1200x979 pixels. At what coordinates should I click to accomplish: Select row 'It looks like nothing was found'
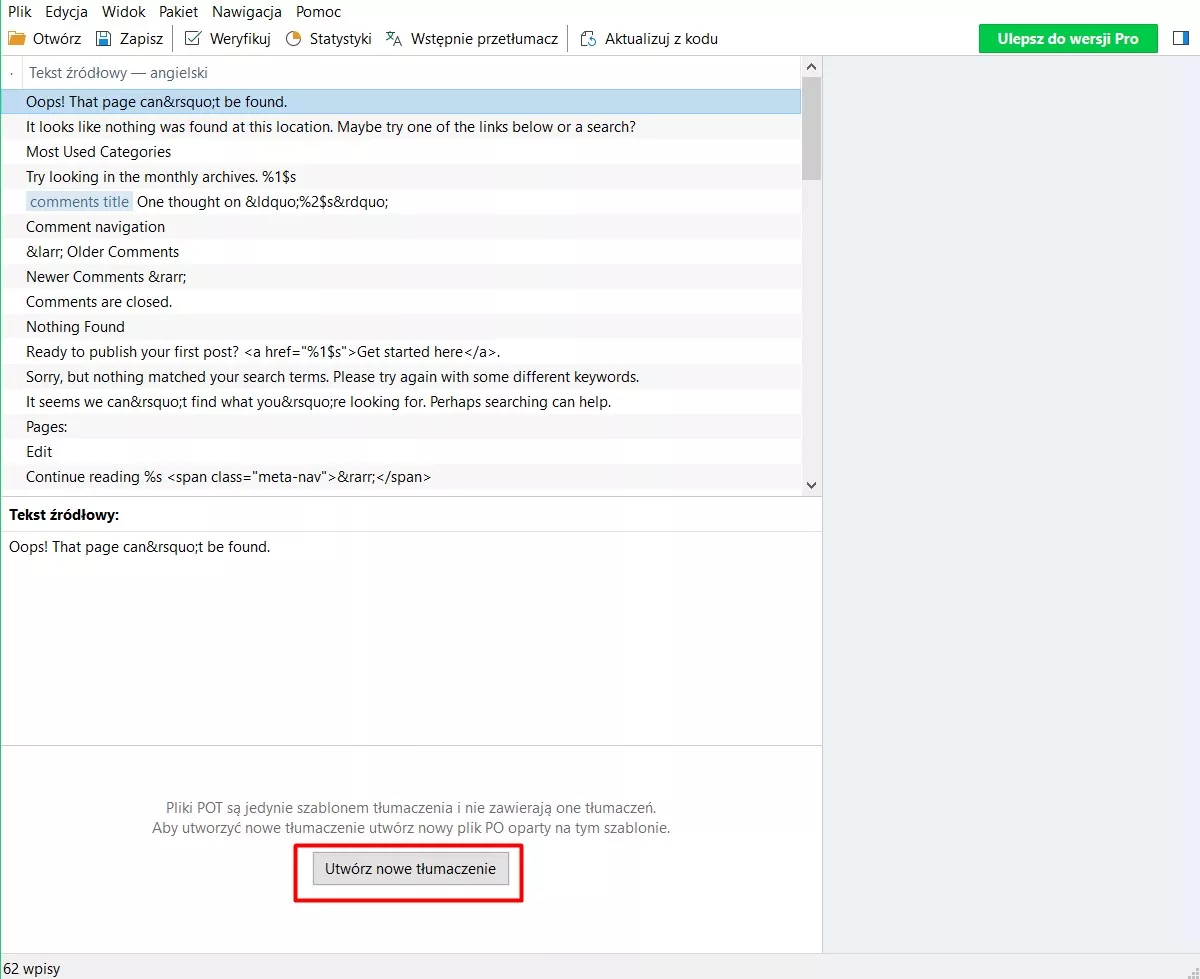(x=401, y=127)
